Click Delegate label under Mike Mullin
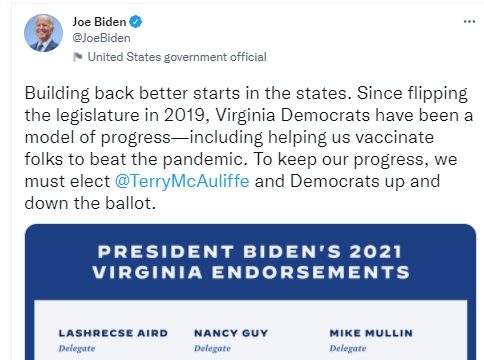This screenshot has width=484, height=360. (x=348, y=348)
